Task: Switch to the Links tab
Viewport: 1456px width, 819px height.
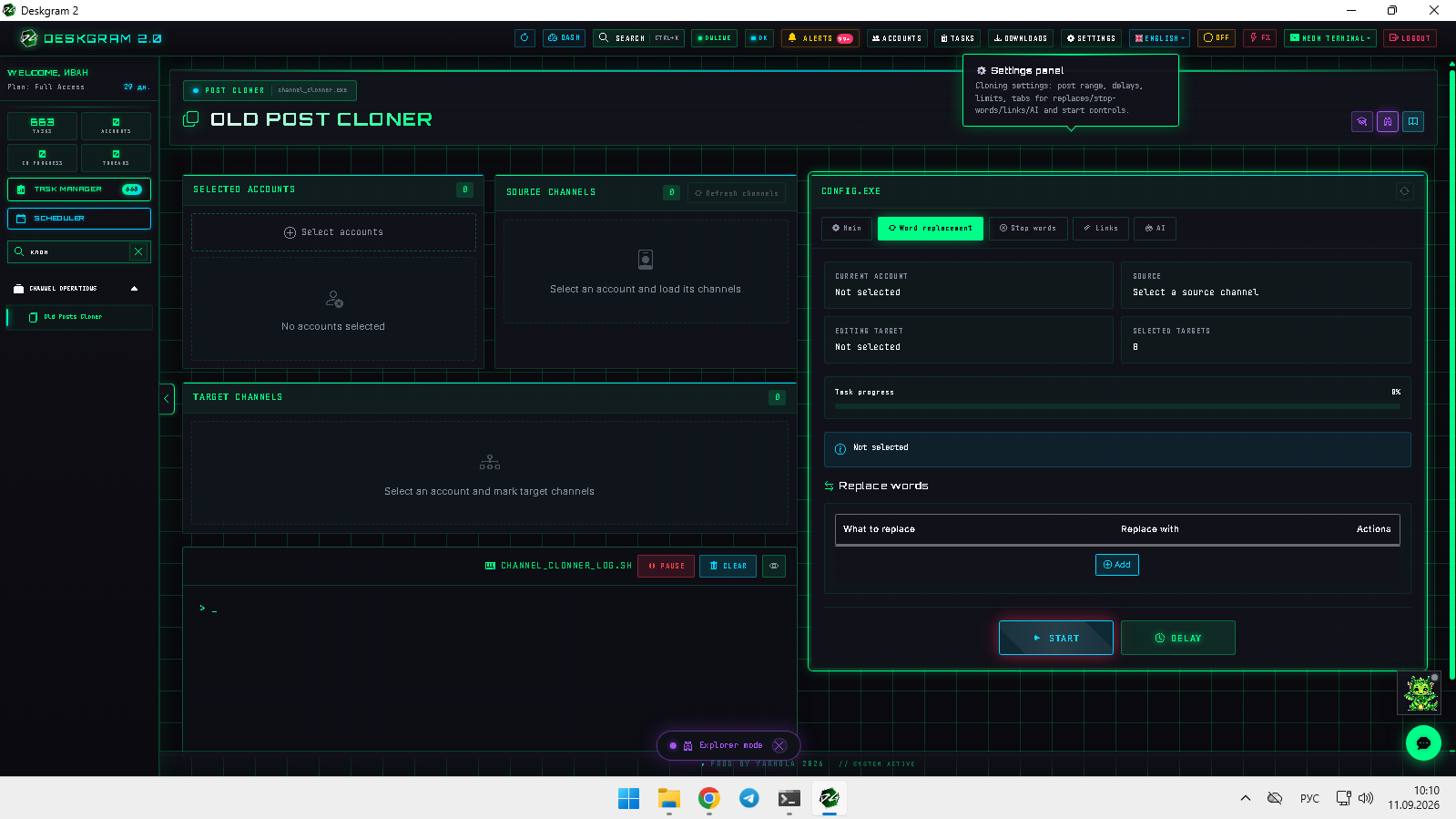Action: pyautogui.click(x=1101, y=229)
